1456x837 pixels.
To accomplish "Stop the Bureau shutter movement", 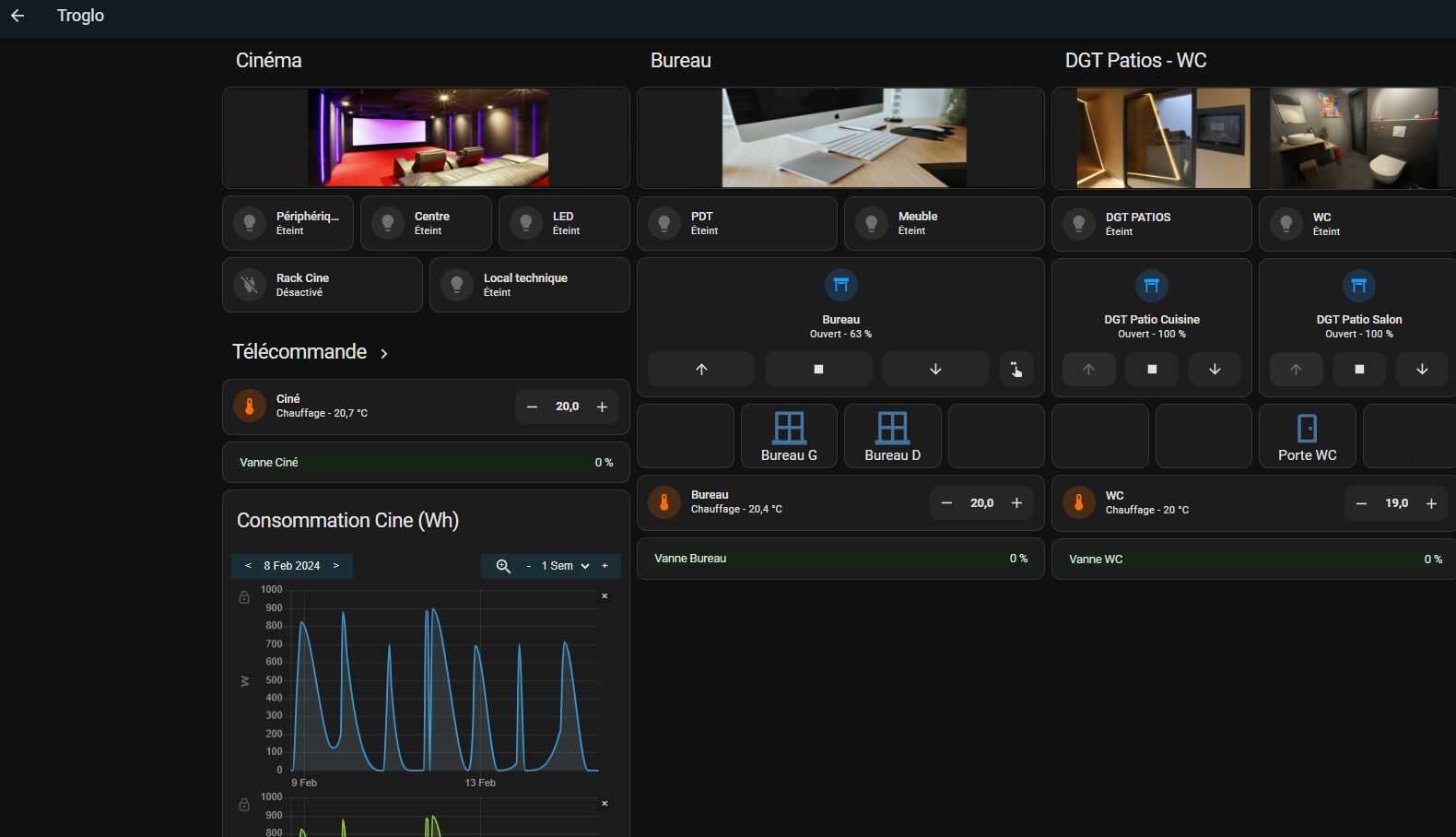I will tap(818, 369).
